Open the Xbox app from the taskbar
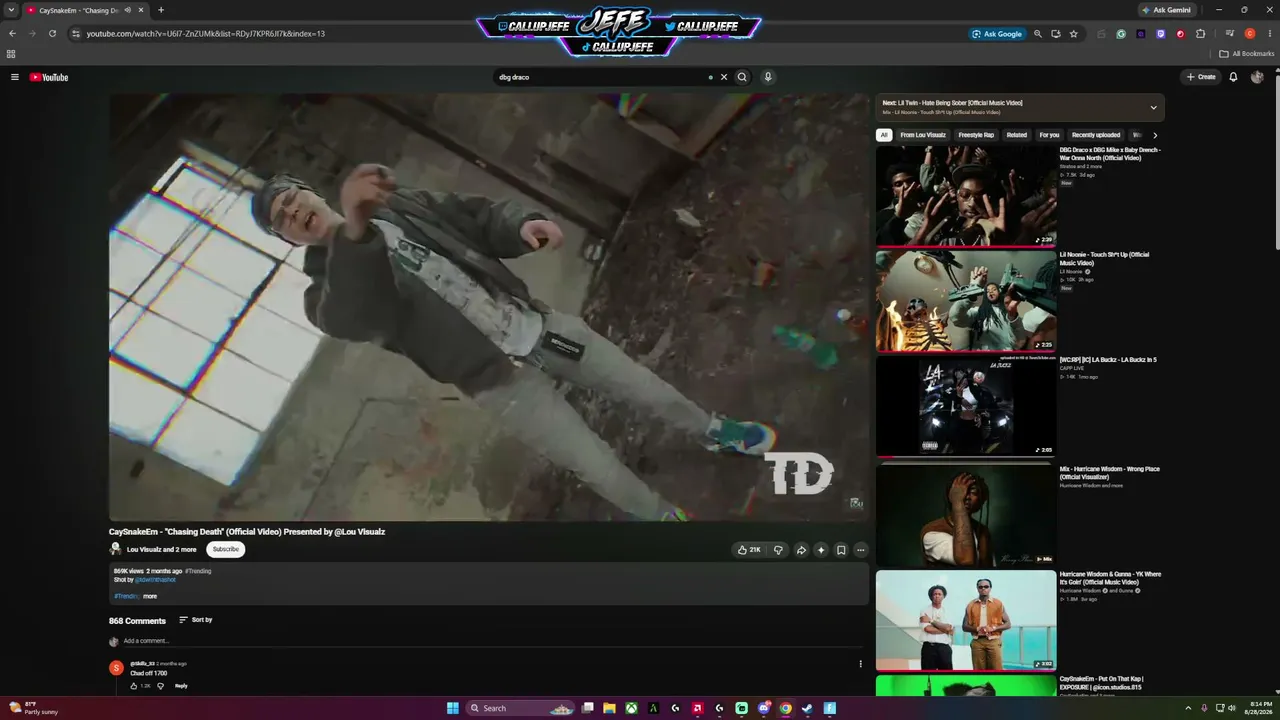This screenshot has width=1280, height=720. point(632,708)
